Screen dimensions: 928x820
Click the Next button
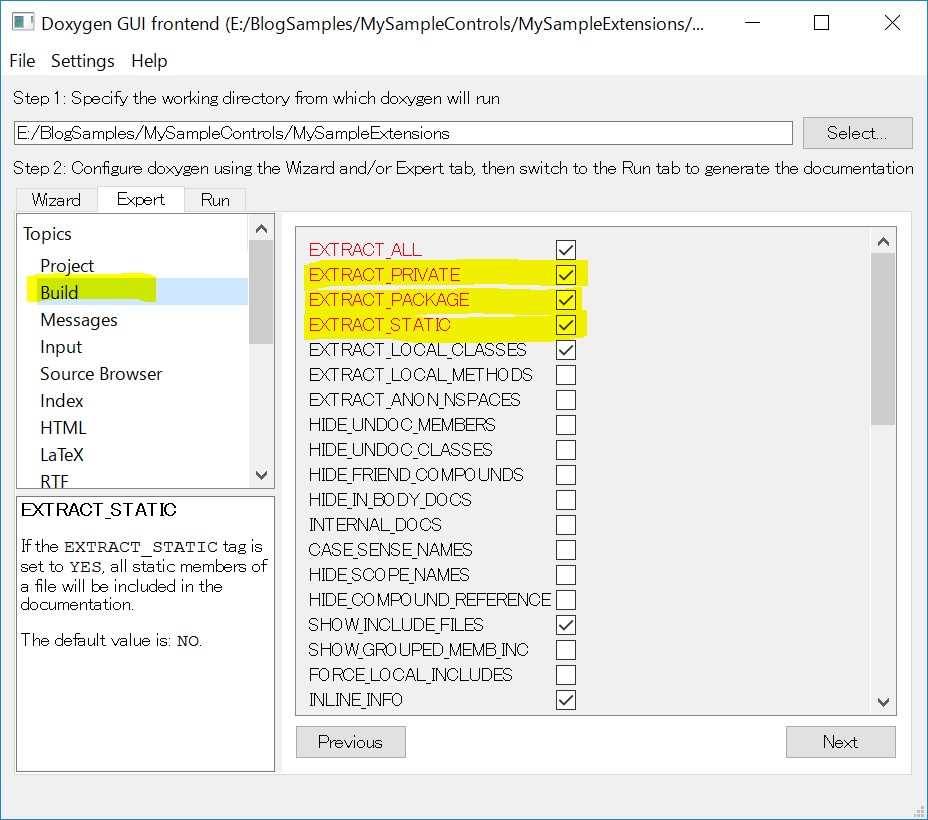pyautogui.click(x=840, y=742)
